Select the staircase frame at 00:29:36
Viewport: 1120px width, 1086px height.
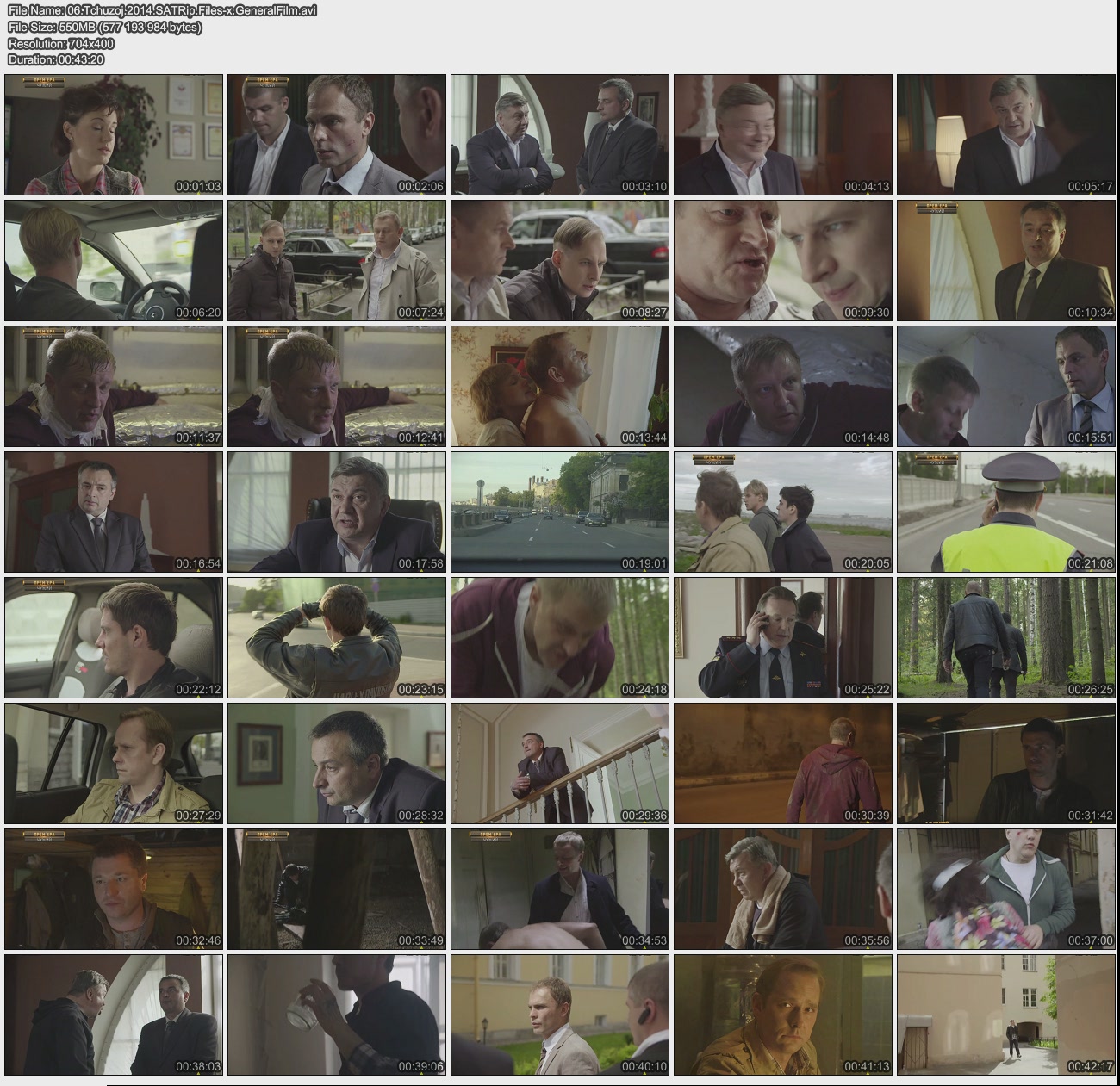560,763
